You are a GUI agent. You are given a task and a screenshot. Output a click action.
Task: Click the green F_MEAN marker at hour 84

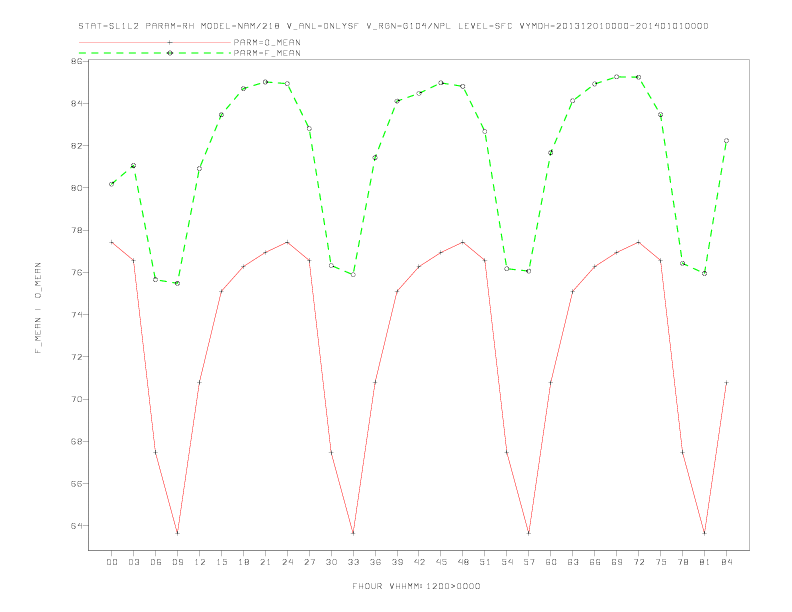tap(726, 141)
